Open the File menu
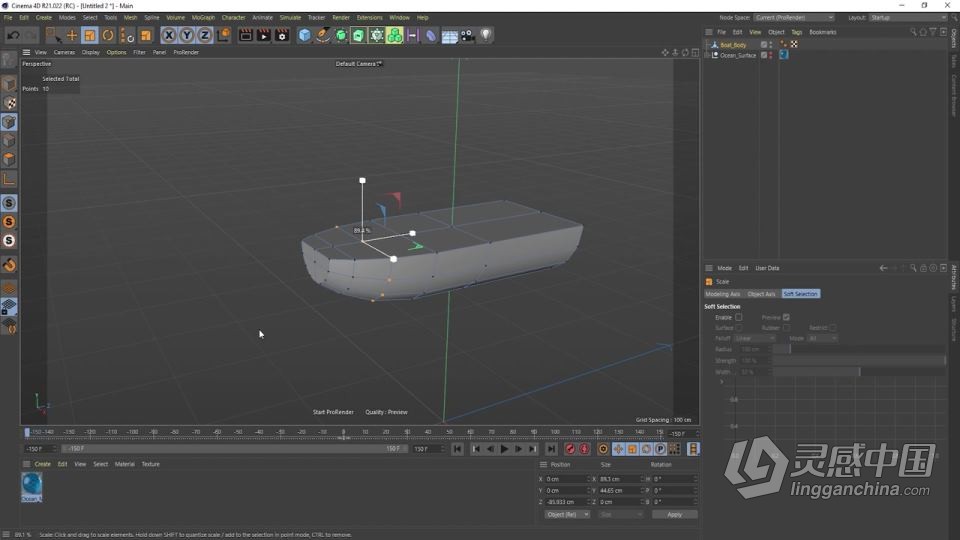960x540 pixels. (x=8, y=18)
